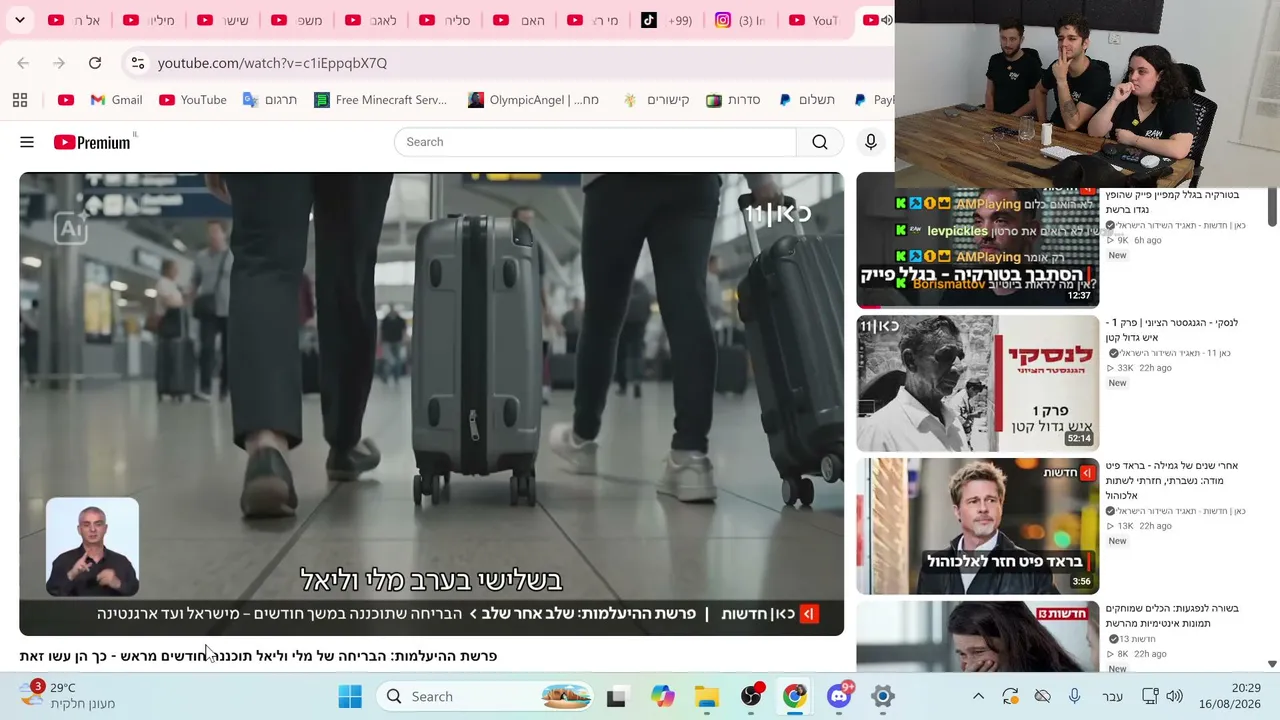This screenshot has height=720, width=1280.
Task: Navigate forward in browser history
Action: pyautogui.click(x=59, y=63)
